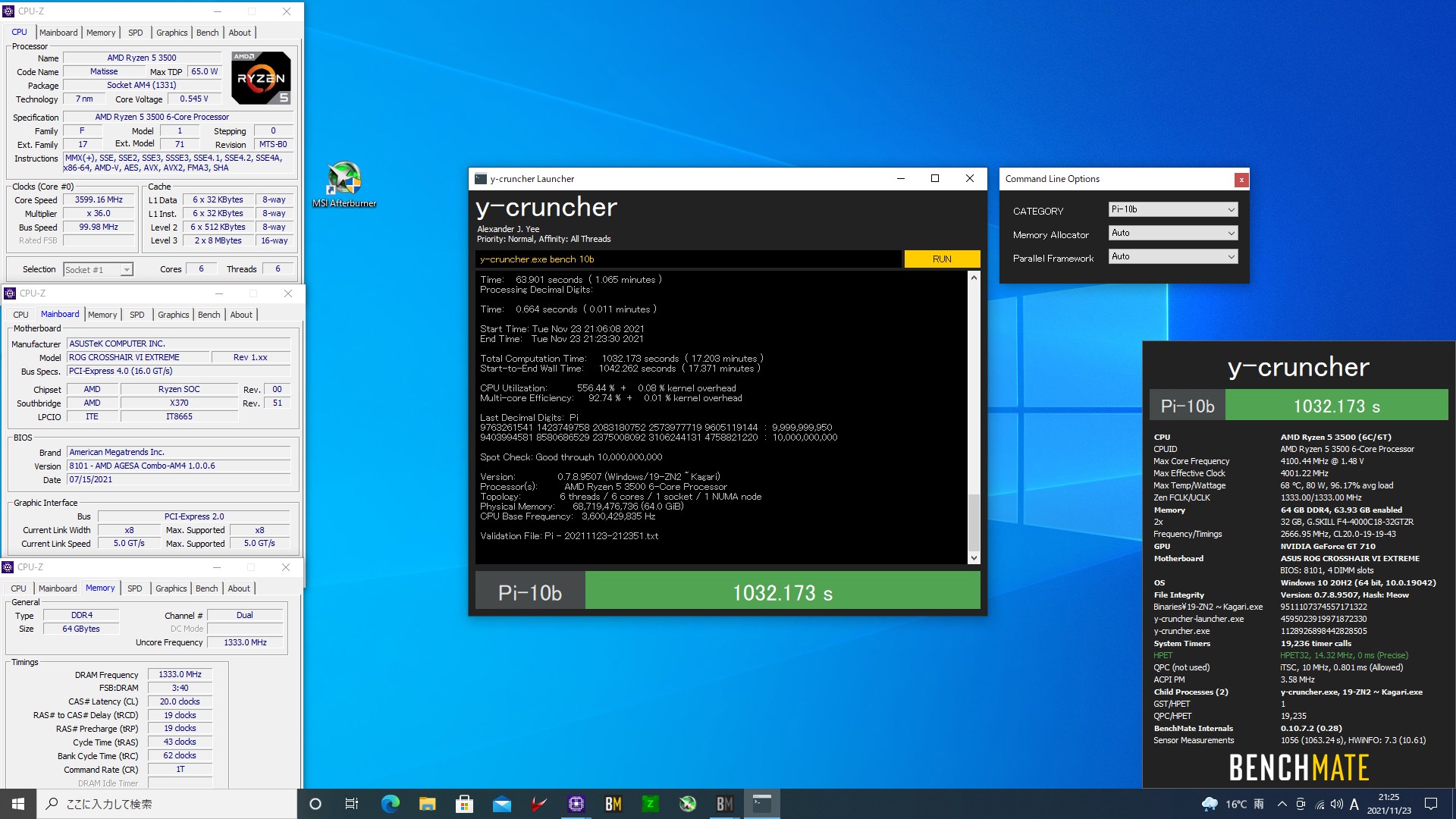Open the Memory Allocator dropdown

point(1173,233)
